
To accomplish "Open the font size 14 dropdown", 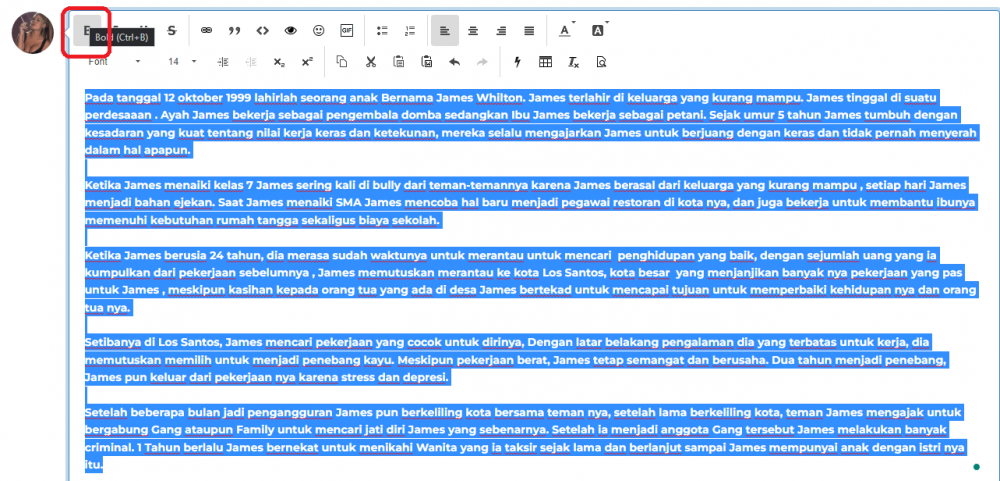I will click(x=182, y=62).
